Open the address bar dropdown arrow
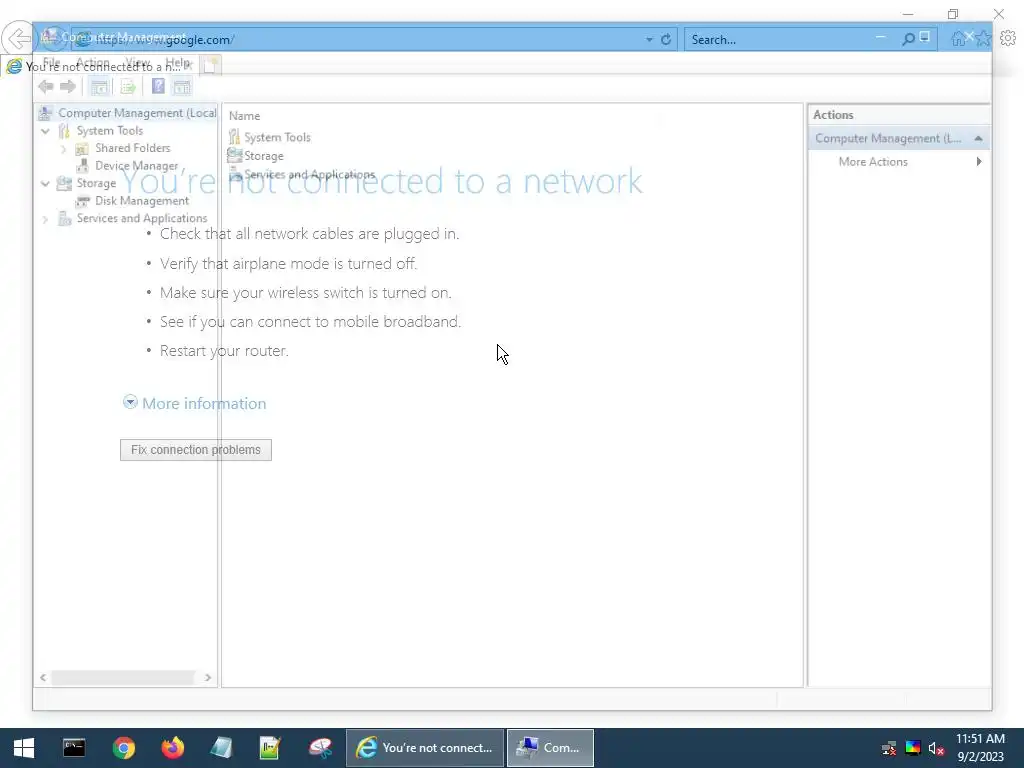 [x=649, y=39]
